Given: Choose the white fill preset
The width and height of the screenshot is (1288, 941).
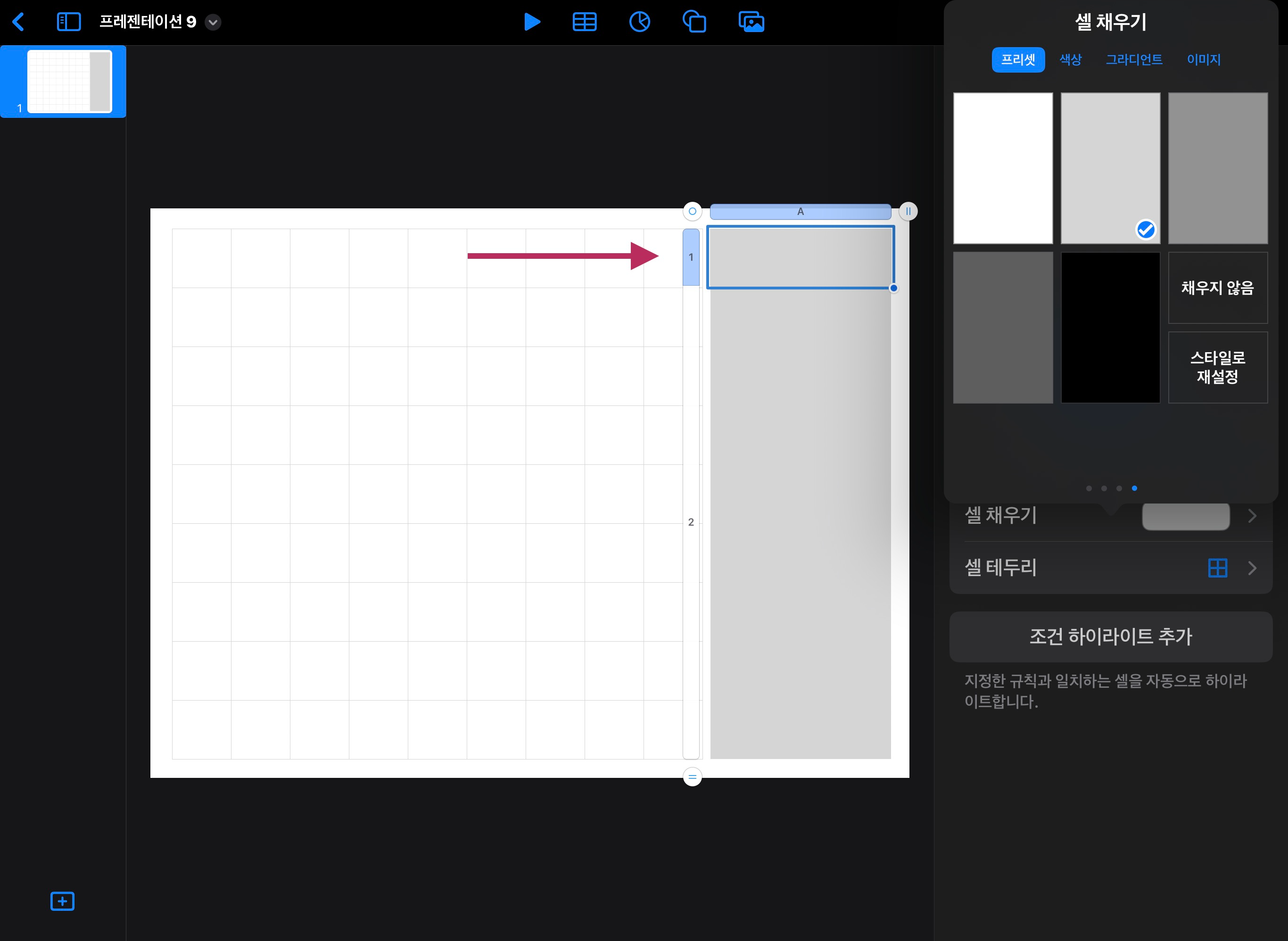Looking at the screenshot, I should coord(1003,168).
